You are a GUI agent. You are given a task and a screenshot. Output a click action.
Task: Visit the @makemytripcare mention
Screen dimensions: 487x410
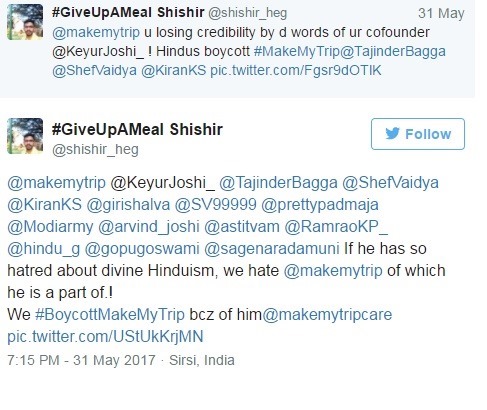click(x=327, y=314)
